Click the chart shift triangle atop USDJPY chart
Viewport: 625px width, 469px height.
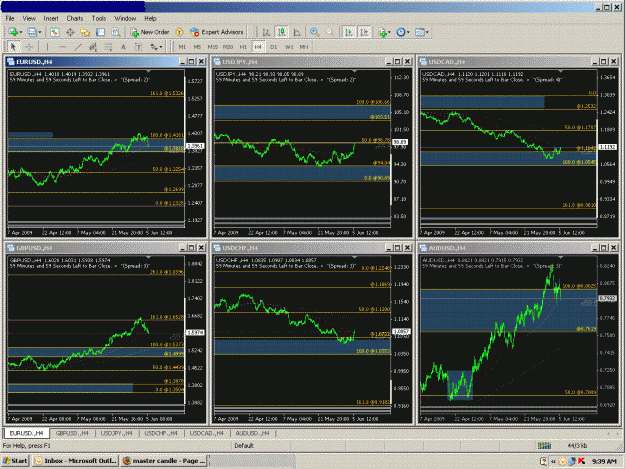pyautogui.click(x=354, y=71)
